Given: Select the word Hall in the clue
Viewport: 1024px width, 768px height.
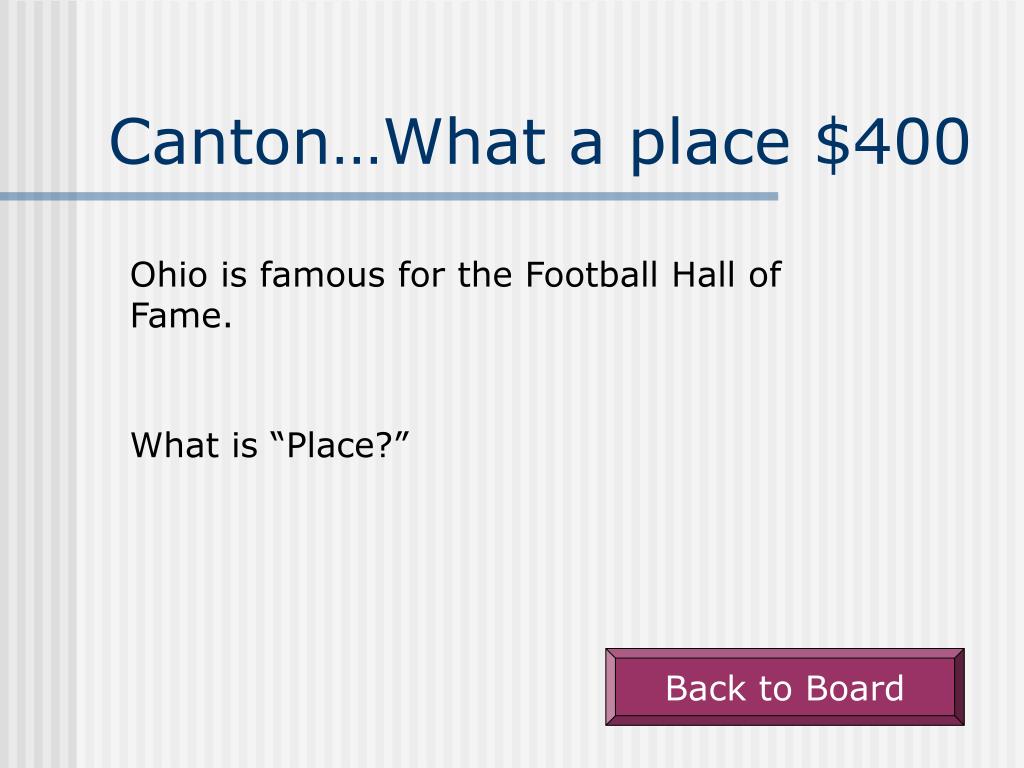Looking at the screenshot, I should (704, 274).
